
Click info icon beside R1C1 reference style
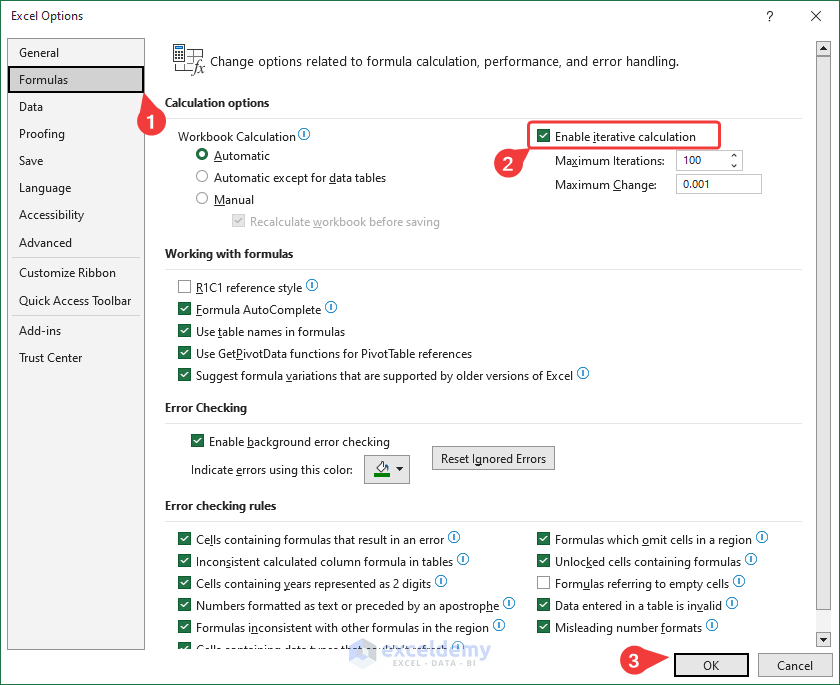tap(312, 285)
